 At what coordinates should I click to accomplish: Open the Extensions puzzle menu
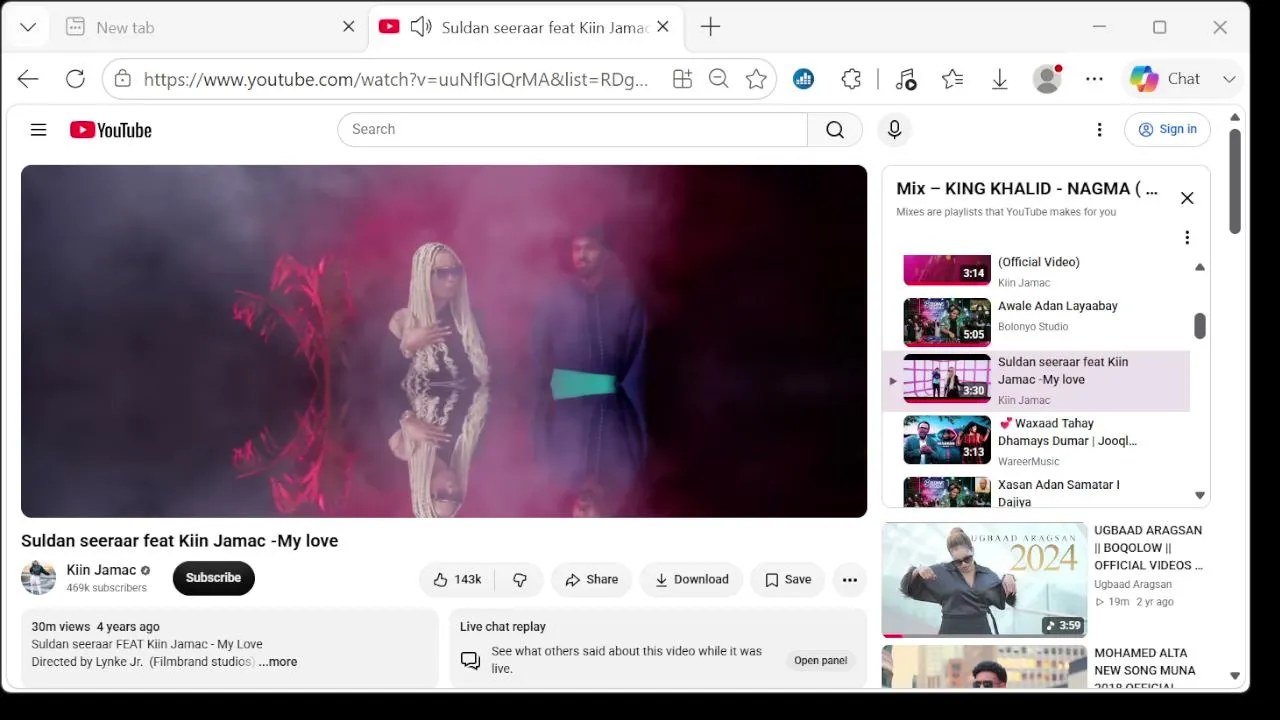pyautogui.click(x=851, y=79)
